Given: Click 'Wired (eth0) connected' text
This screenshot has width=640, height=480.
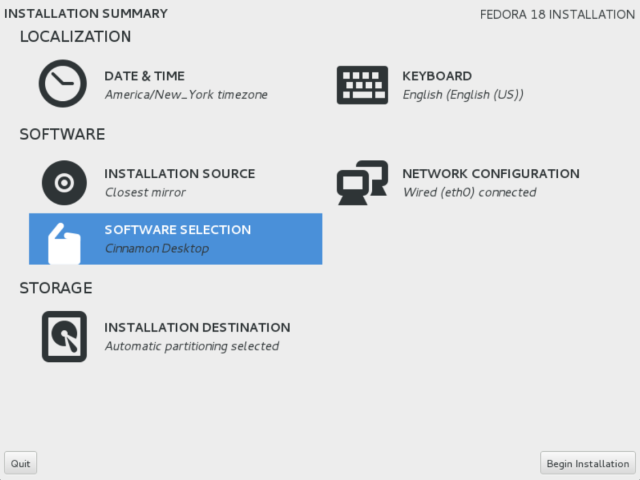Looking at the screenshot, I should pos(469,192).
